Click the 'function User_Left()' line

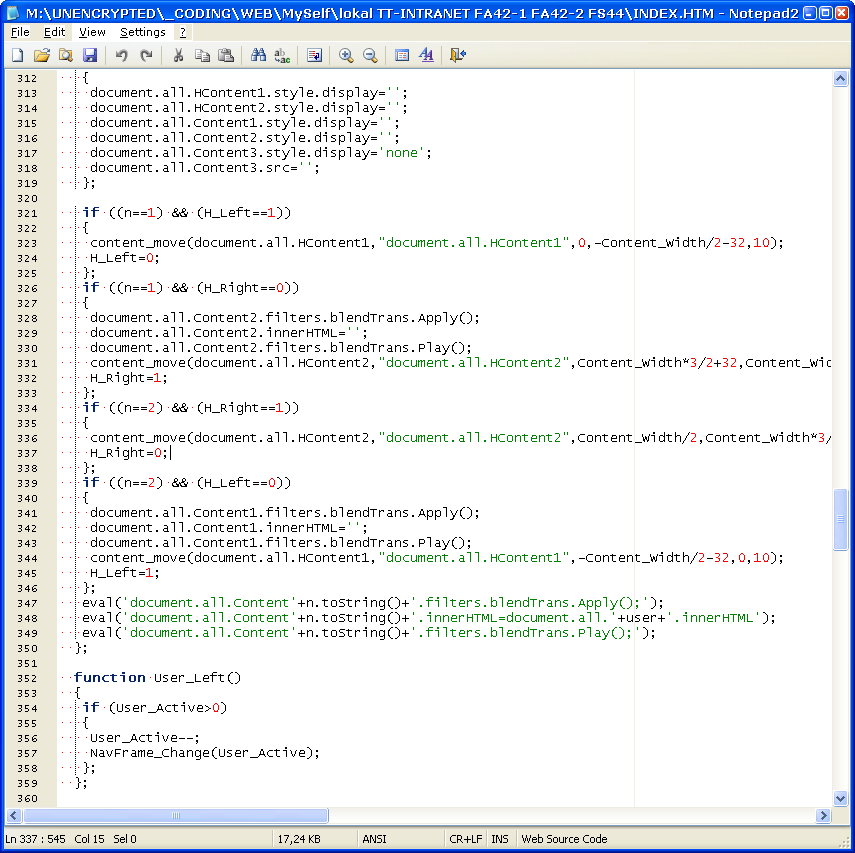[x=157, y=678]
